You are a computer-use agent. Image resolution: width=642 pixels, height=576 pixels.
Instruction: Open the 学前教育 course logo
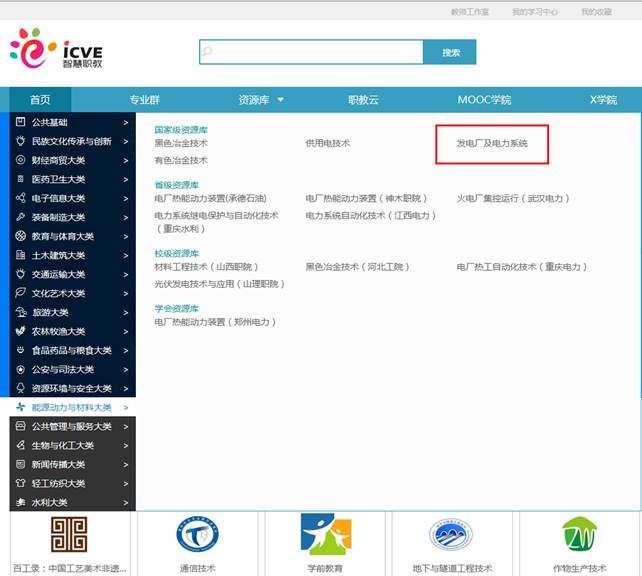pyautogui.click(x=326, y=534)
